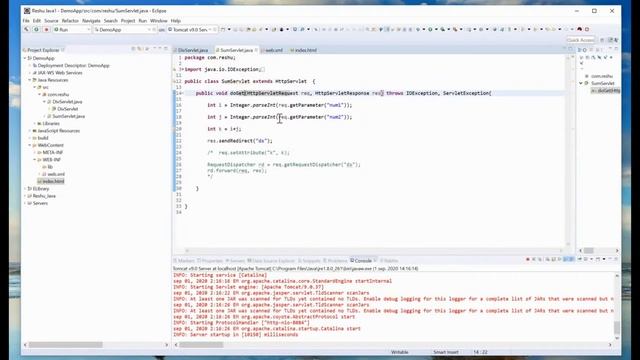Viewport: 640px width, 360px height.
Task: Click the gear icon next to Tomcat target
Action: tap(216, 30)
